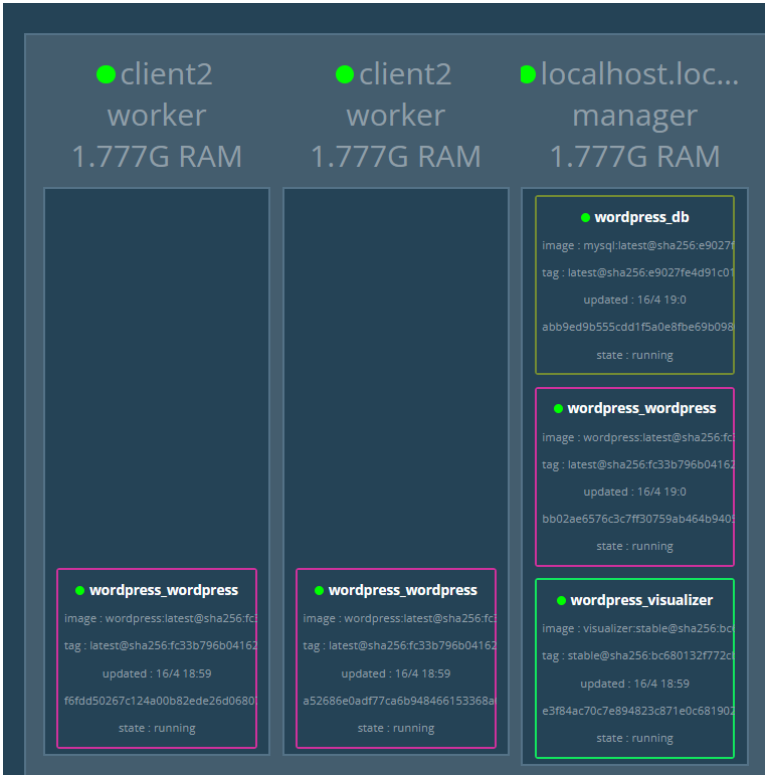The height and width of the screenshot is (776, 767).
Task: Click image line in a52686e0adf card
Action: click(399, 619)
